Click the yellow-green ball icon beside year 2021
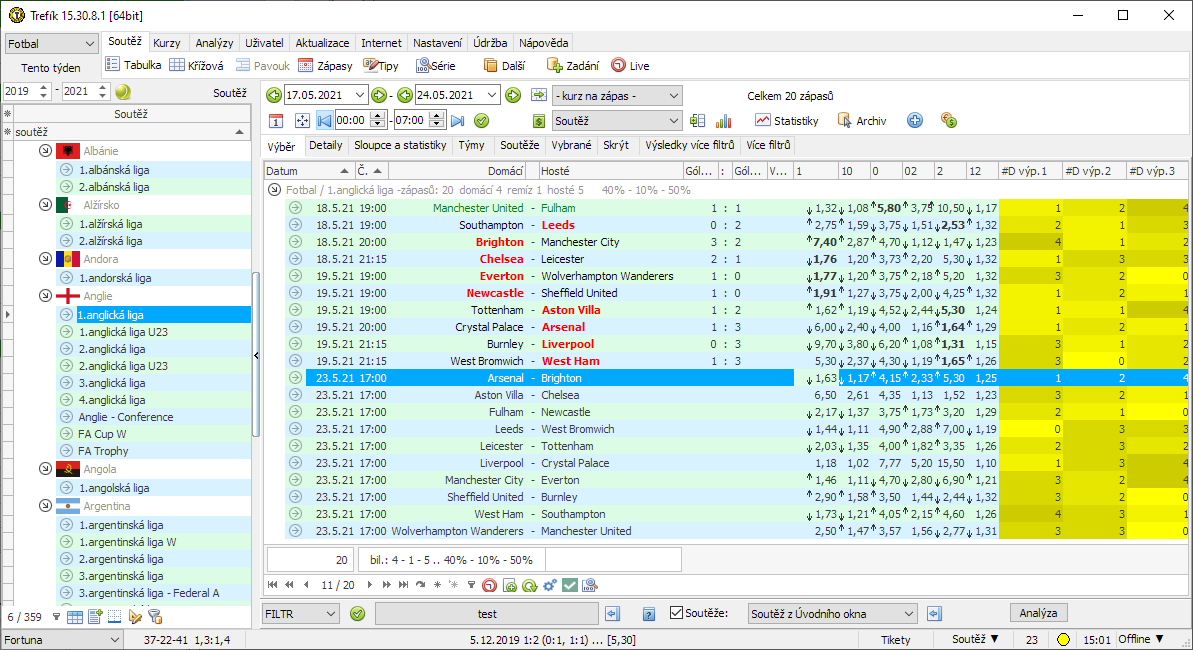The width and height of the screenshot is (1193, 650). 122,91
